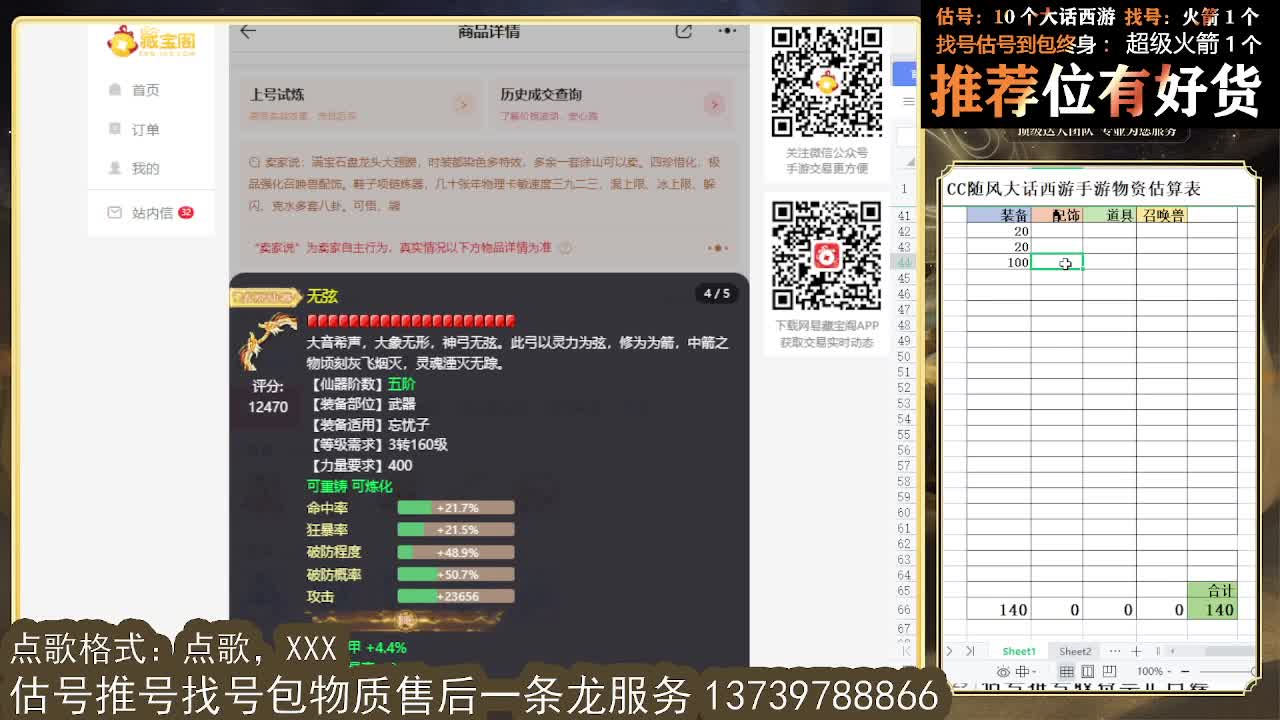Expand the 历史成交查询 card chevron
Viewport: 1280px width, 720px height.
click(717, 104)
